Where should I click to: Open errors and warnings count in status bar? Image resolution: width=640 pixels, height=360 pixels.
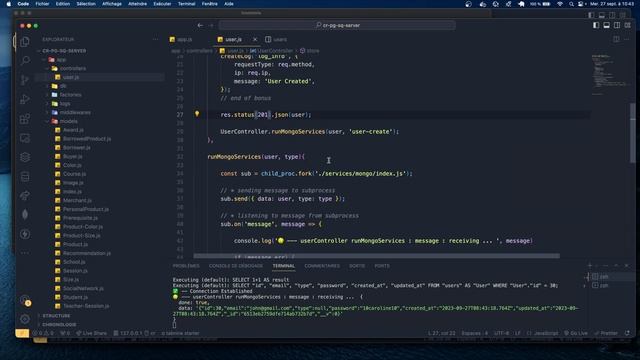click(43, 333)
